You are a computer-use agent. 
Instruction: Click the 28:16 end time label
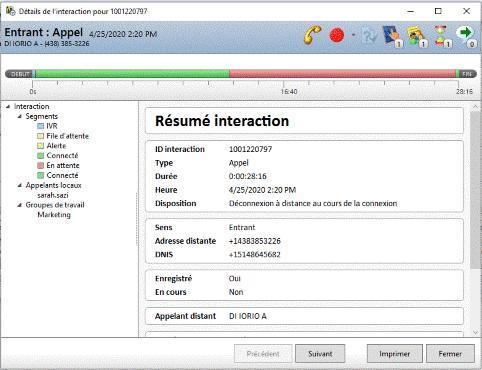tap(464, 91)
